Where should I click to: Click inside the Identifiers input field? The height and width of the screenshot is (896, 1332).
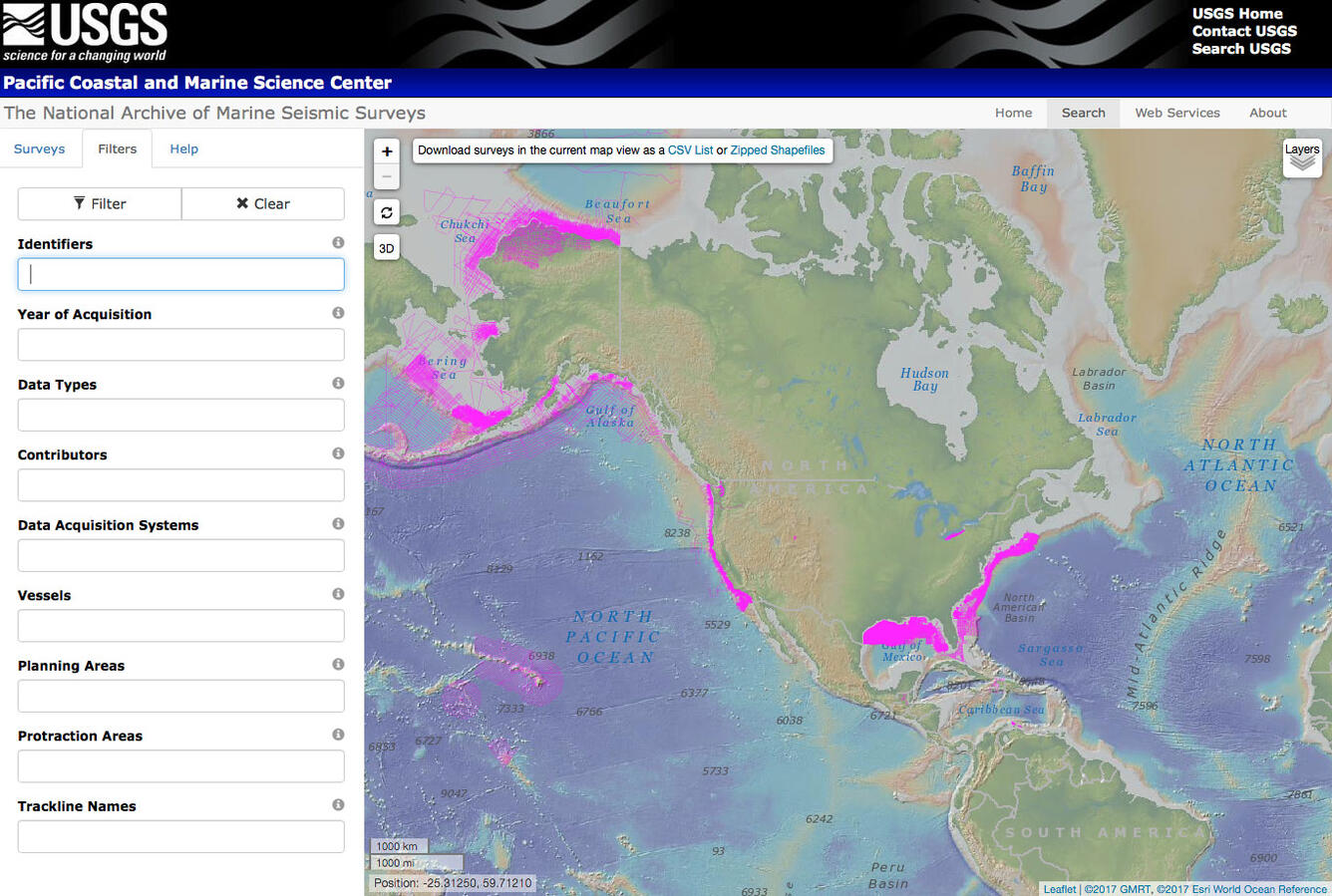[180, 274]
